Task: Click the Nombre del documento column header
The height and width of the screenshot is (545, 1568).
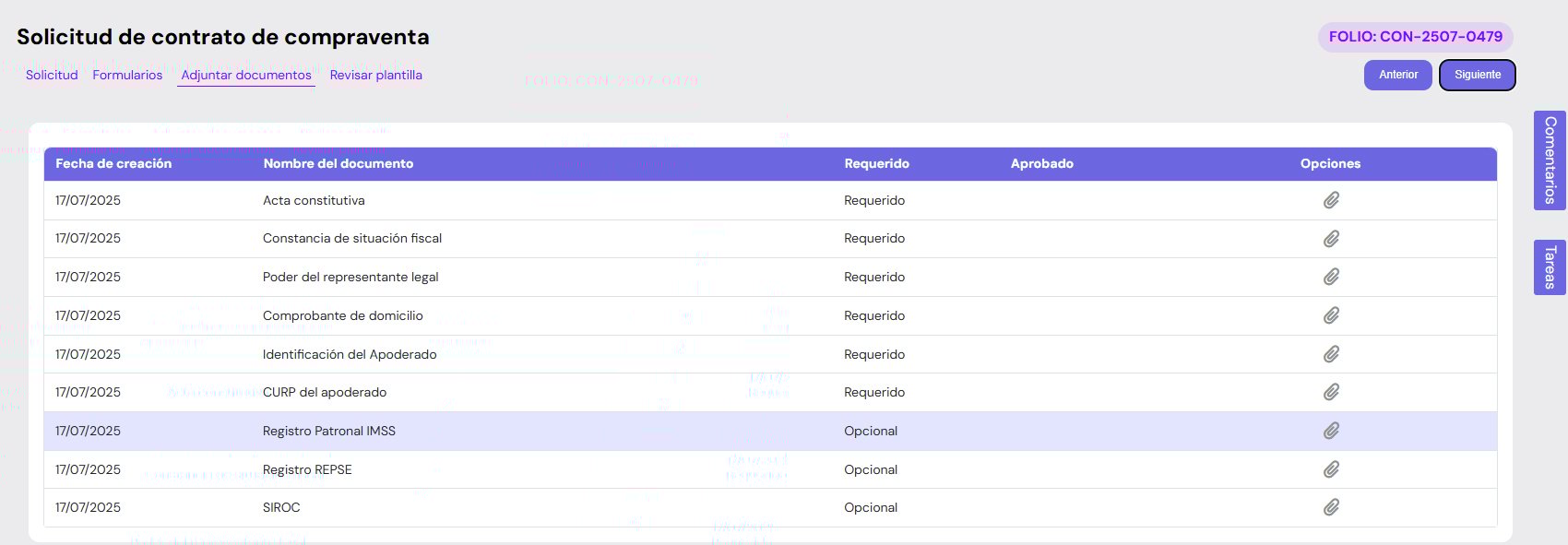Action: point(338,163)
